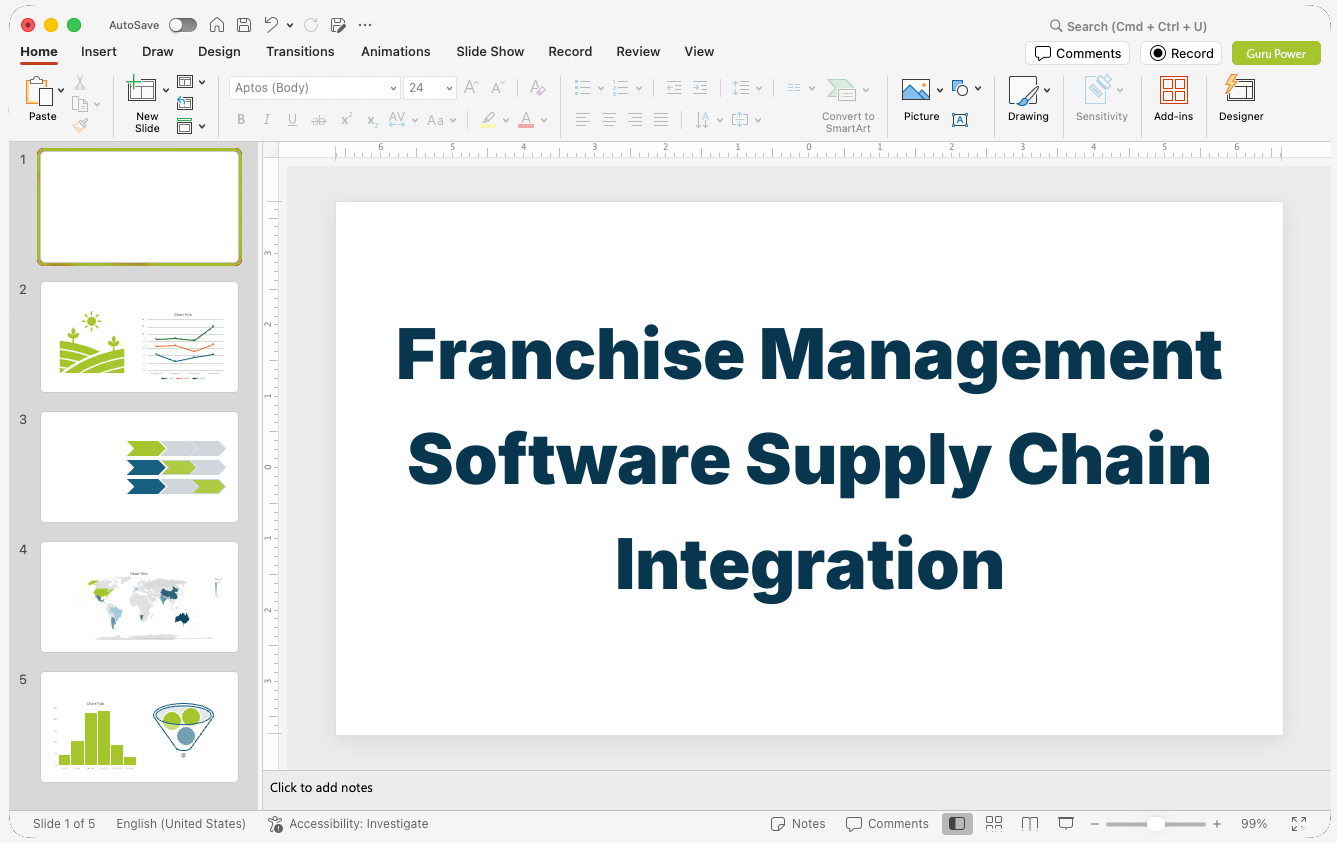The image size is (1337, 843).
Task: Open the Animations tab
Action: coord(396,51)
